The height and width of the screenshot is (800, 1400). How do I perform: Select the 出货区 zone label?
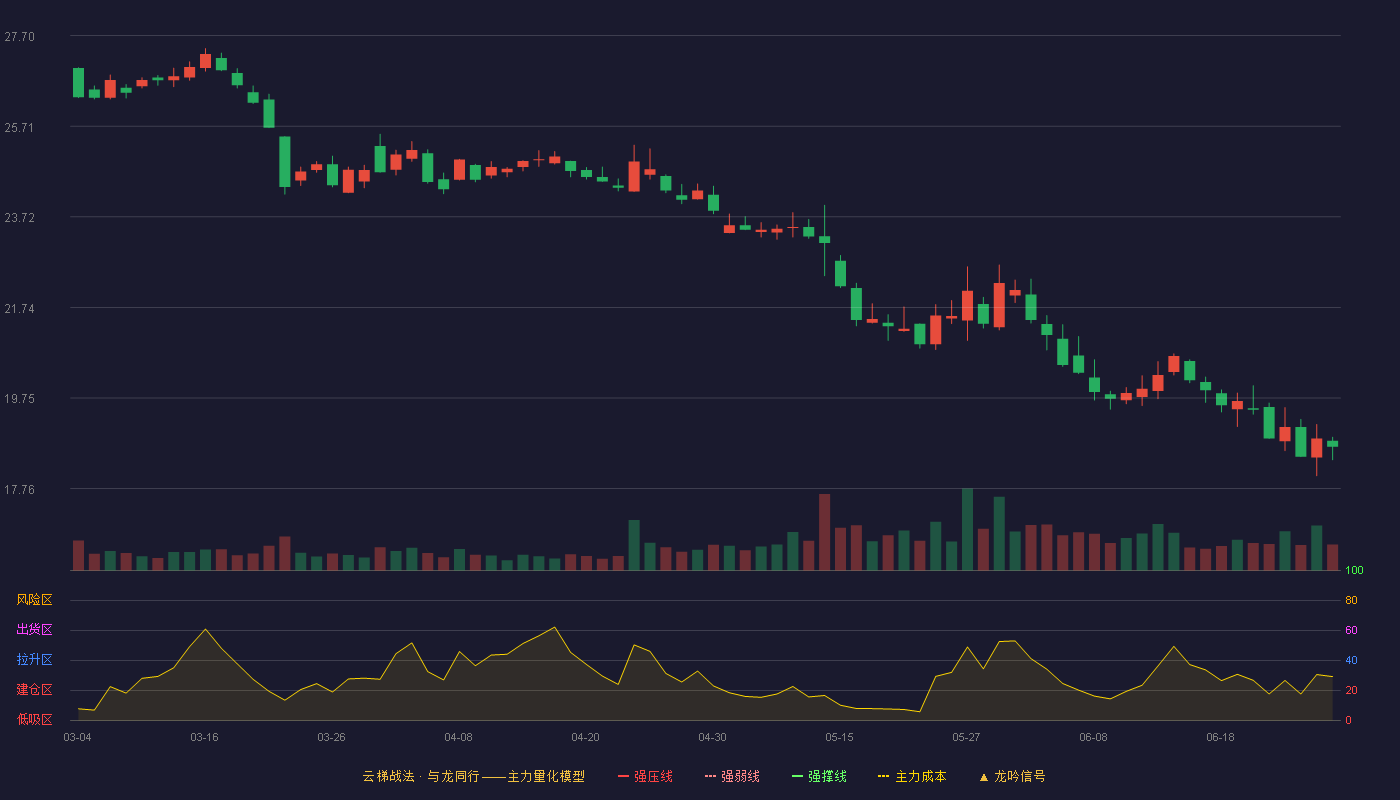(34, 630)
